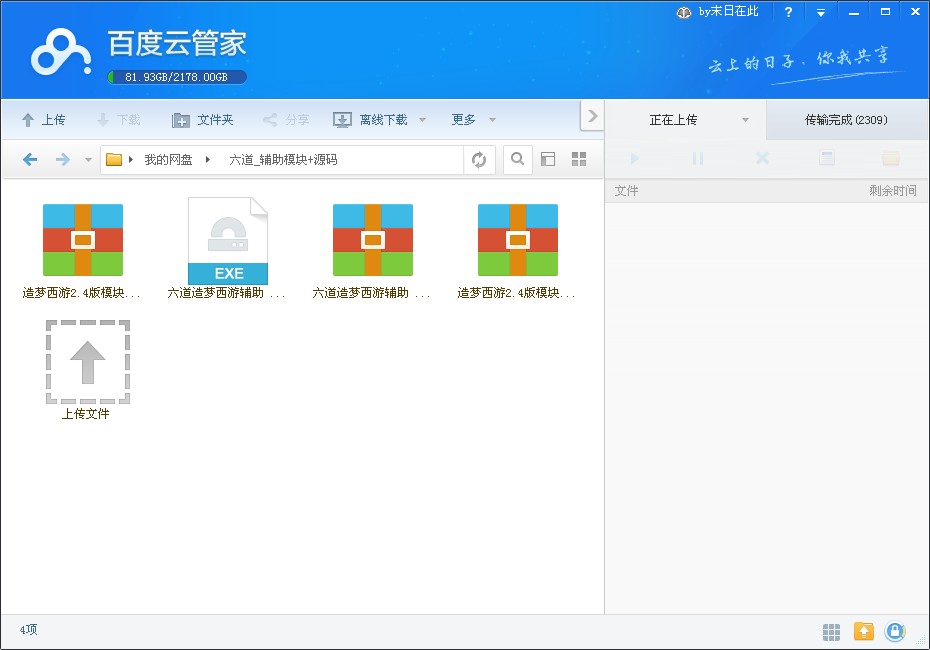Click the 81.93GB/2178.00GB storage usage bar
The height and width of the screenshot is (650, 930).
pos(177,77)
